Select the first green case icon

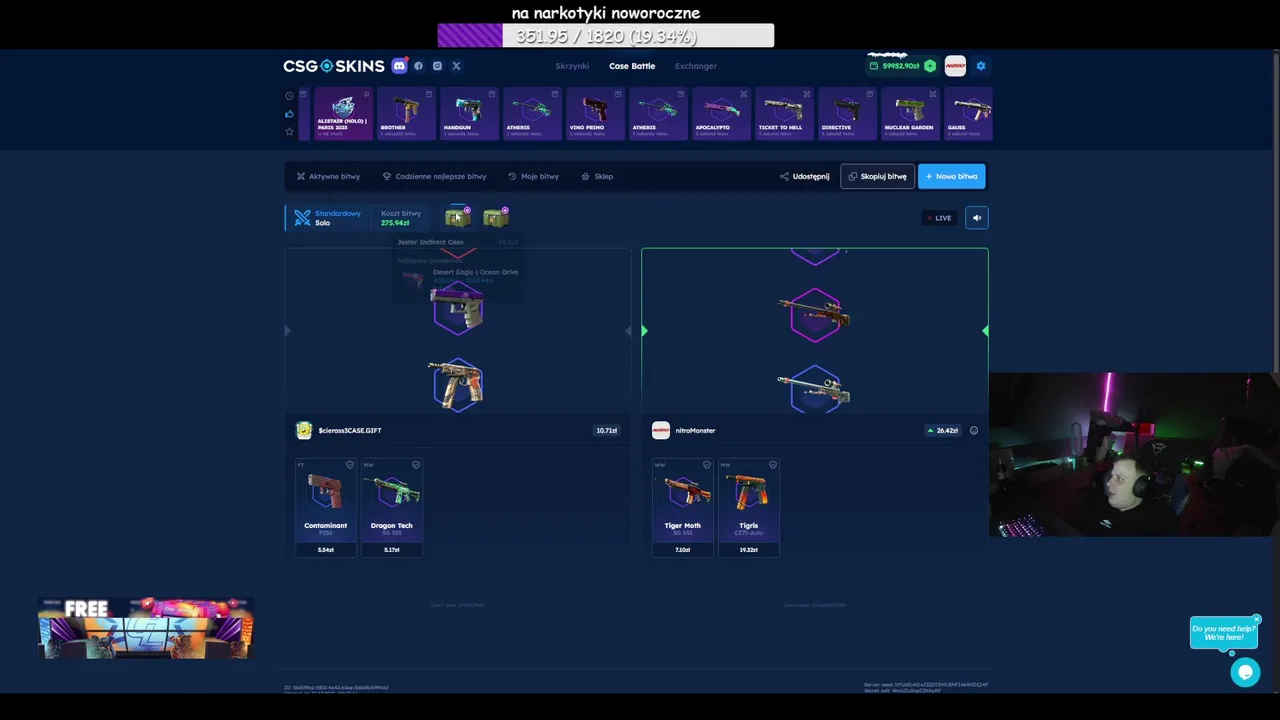coord(457,218)
